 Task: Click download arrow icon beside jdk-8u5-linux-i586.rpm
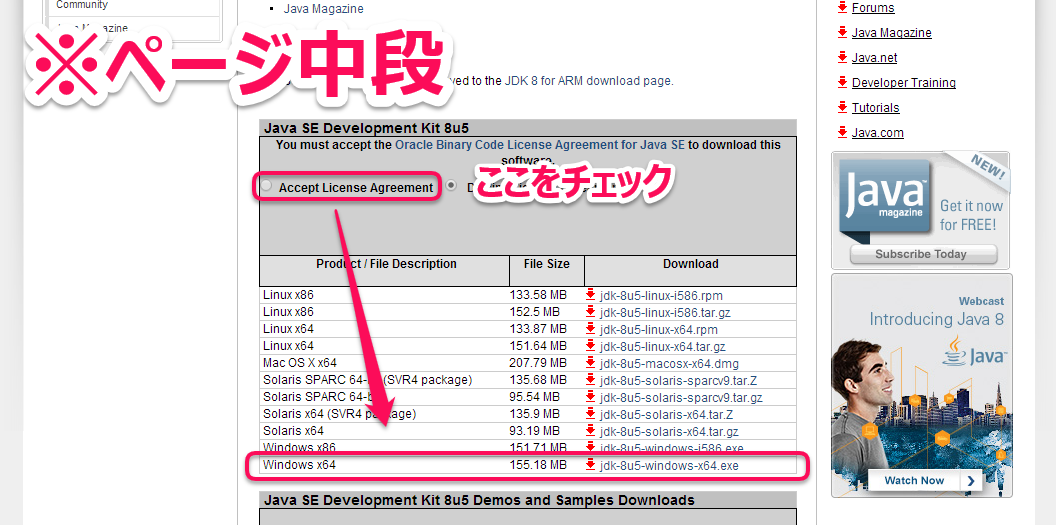[591, 294]
